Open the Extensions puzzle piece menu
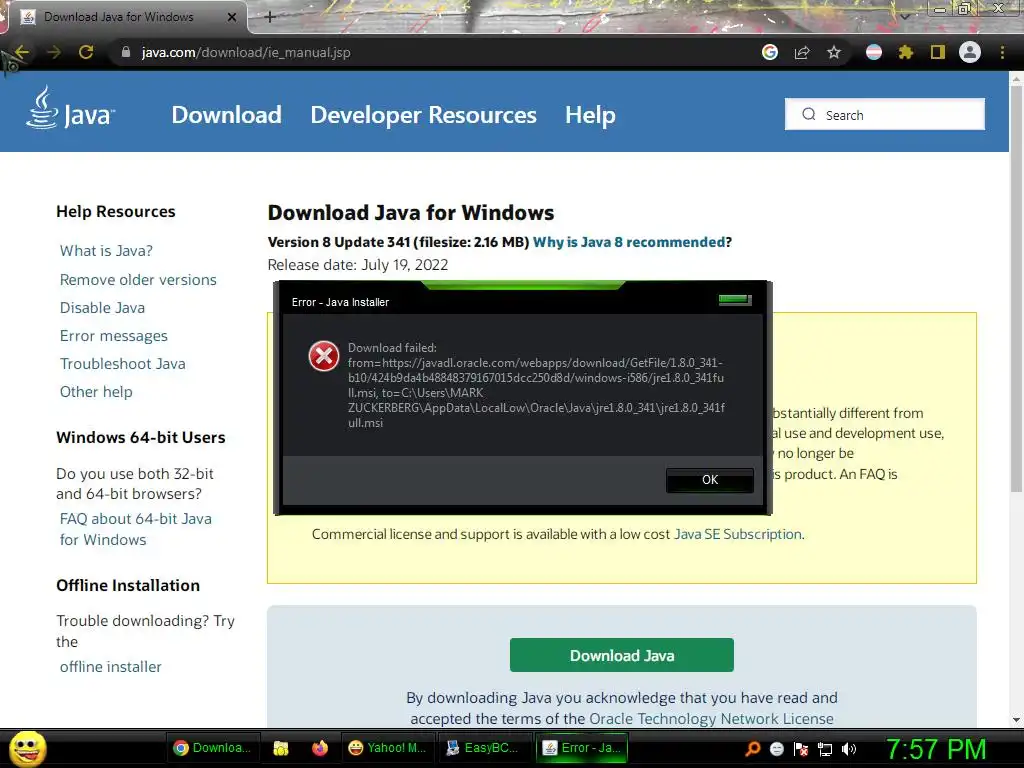The image size is (1024, 768). (x=906, y=52)
